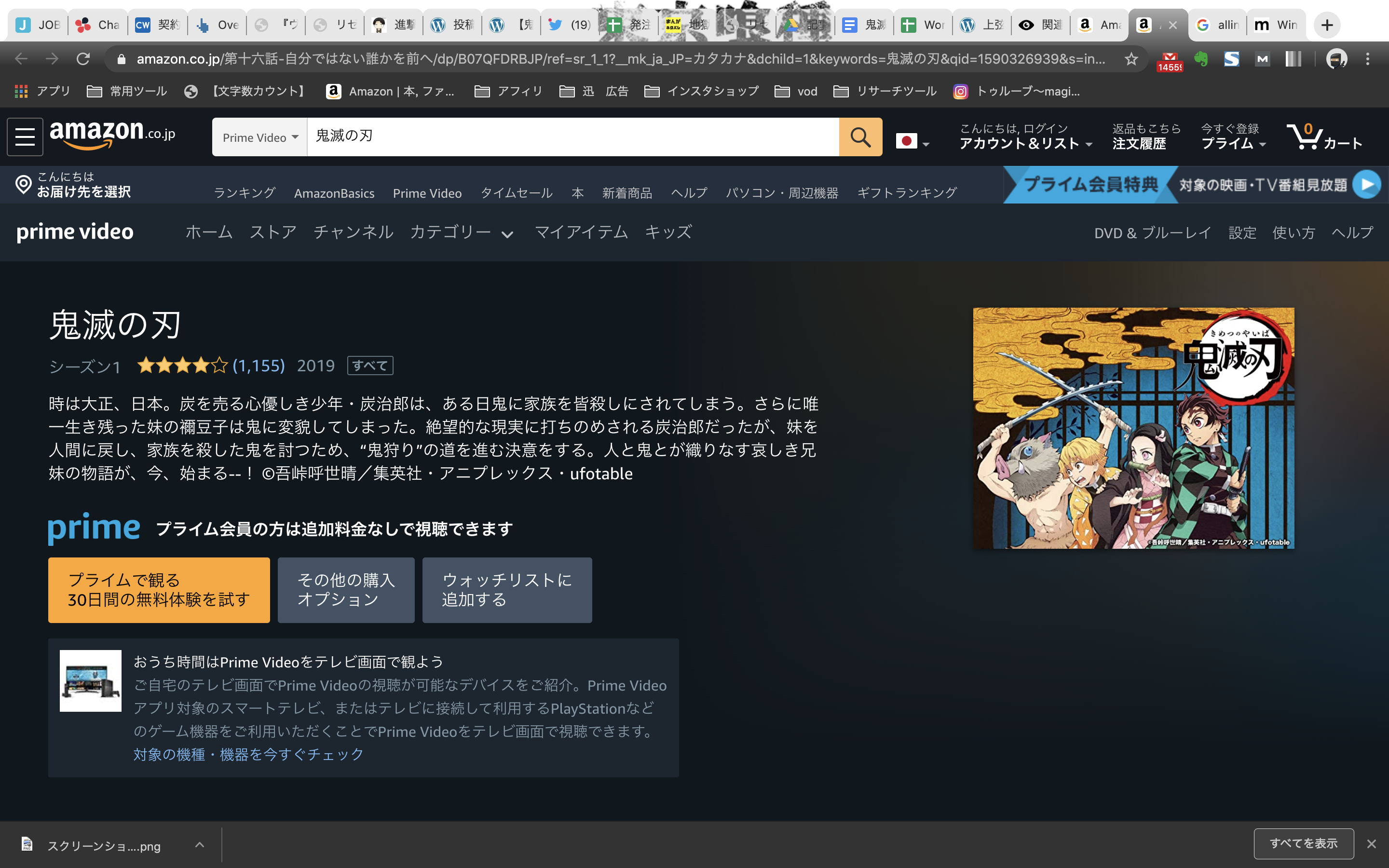Expand download item options chevron

pos(199,844)
